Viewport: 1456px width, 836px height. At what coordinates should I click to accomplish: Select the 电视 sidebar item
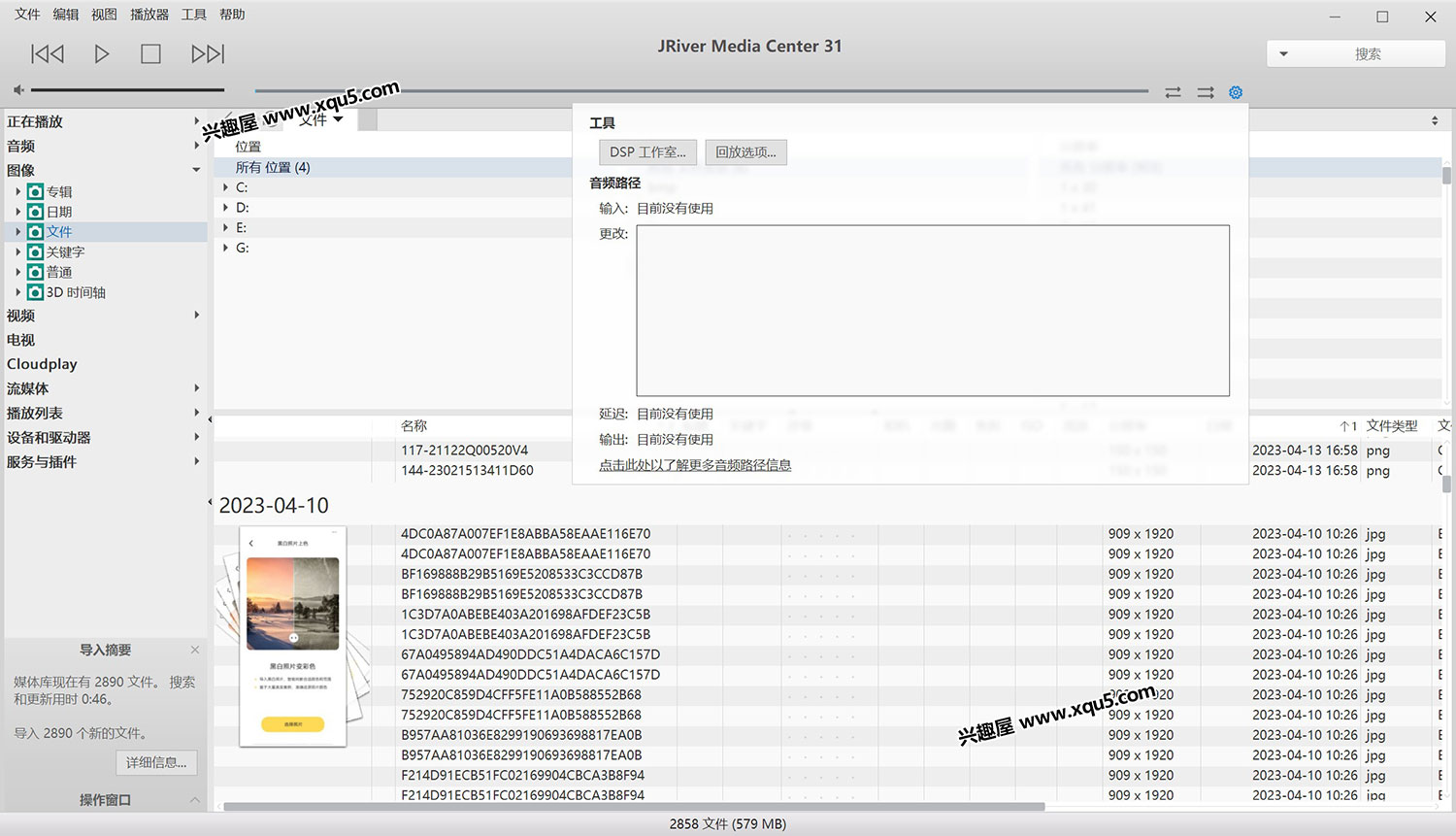[x=21, y=340]
